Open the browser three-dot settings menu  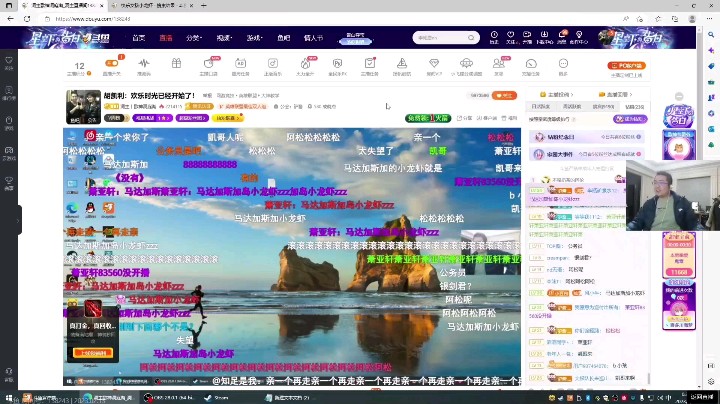tap(709, 19)
